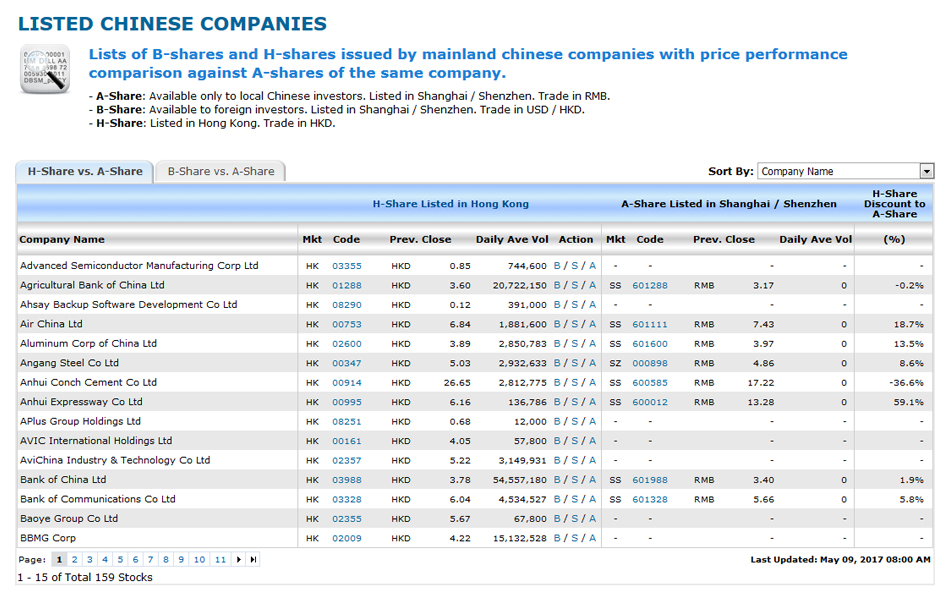Open H-share code 02600 link
The image size is (950, 600).
coord(347,344)
